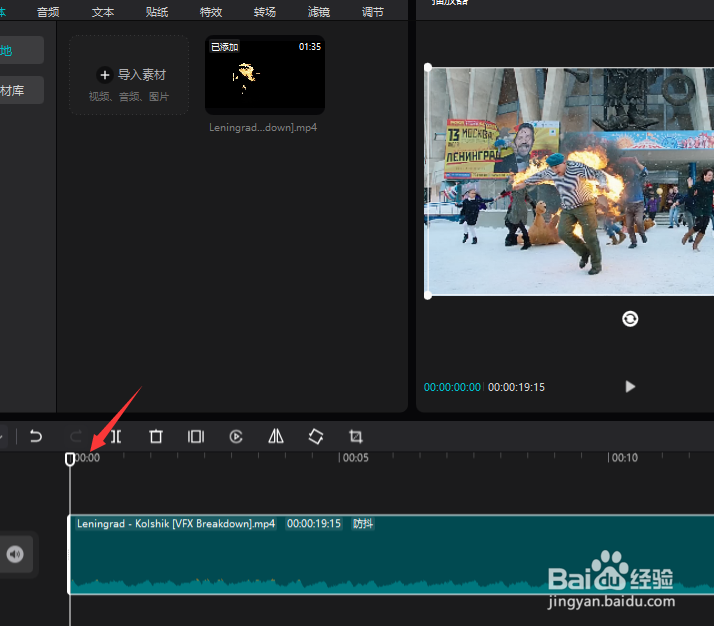
Task: Open the 特效 tab
Action: click(211, 12)
